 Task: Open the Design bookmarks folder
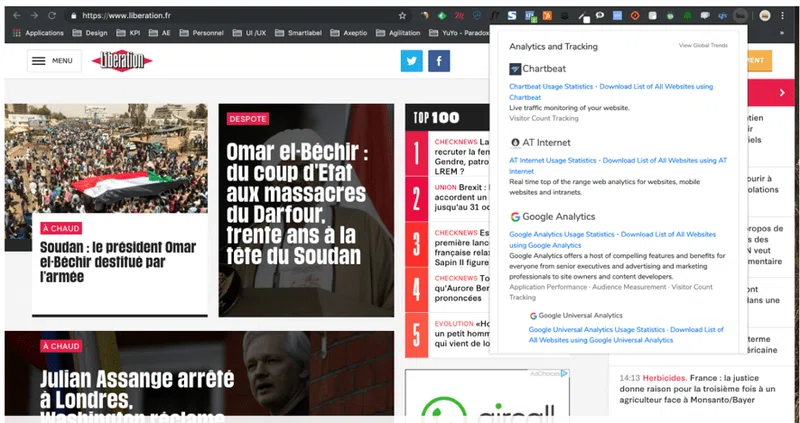click(x=90, y=33)
